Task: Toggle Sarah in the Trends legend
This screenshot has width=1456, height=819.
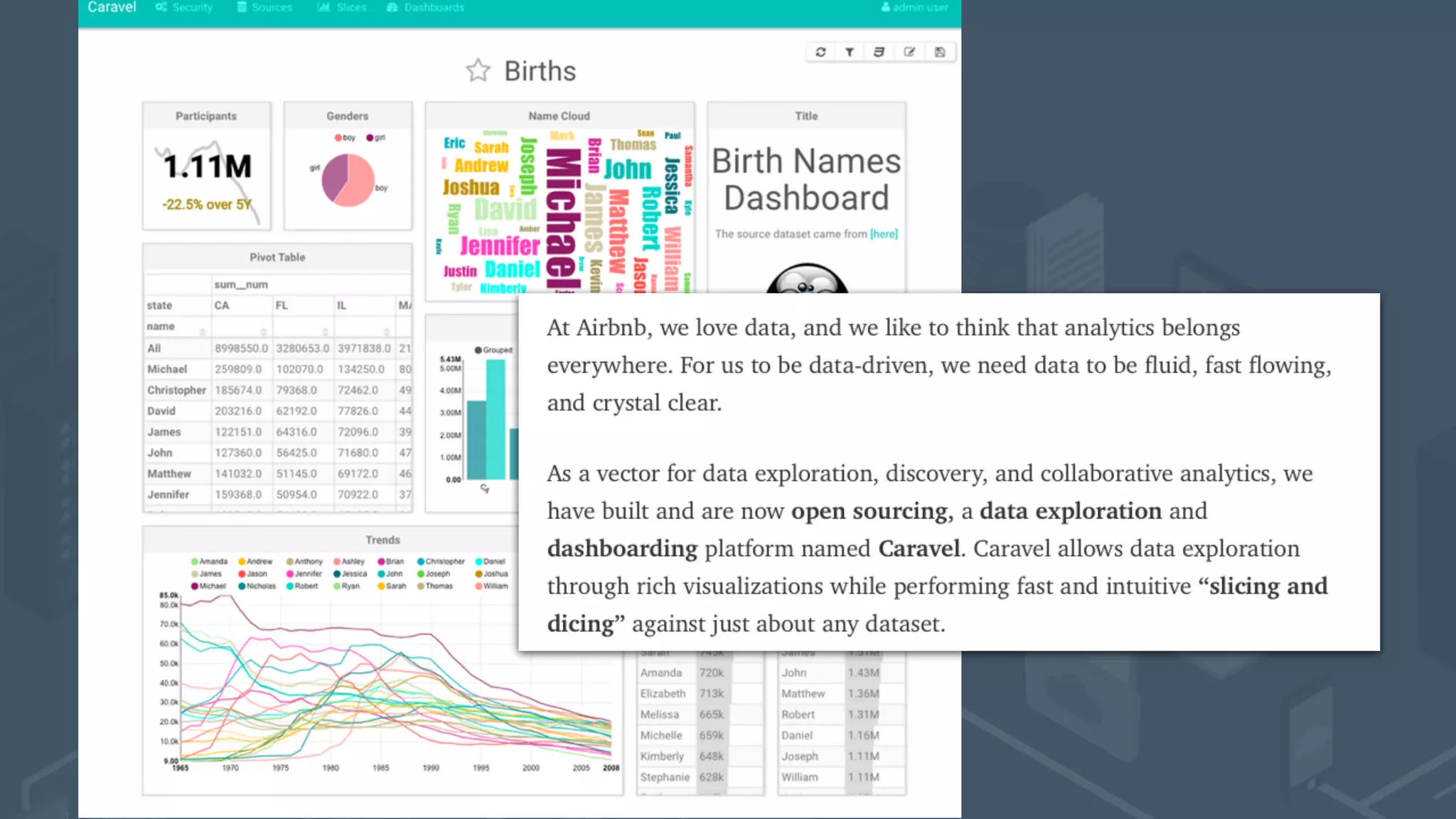Action: coord(392,587)
